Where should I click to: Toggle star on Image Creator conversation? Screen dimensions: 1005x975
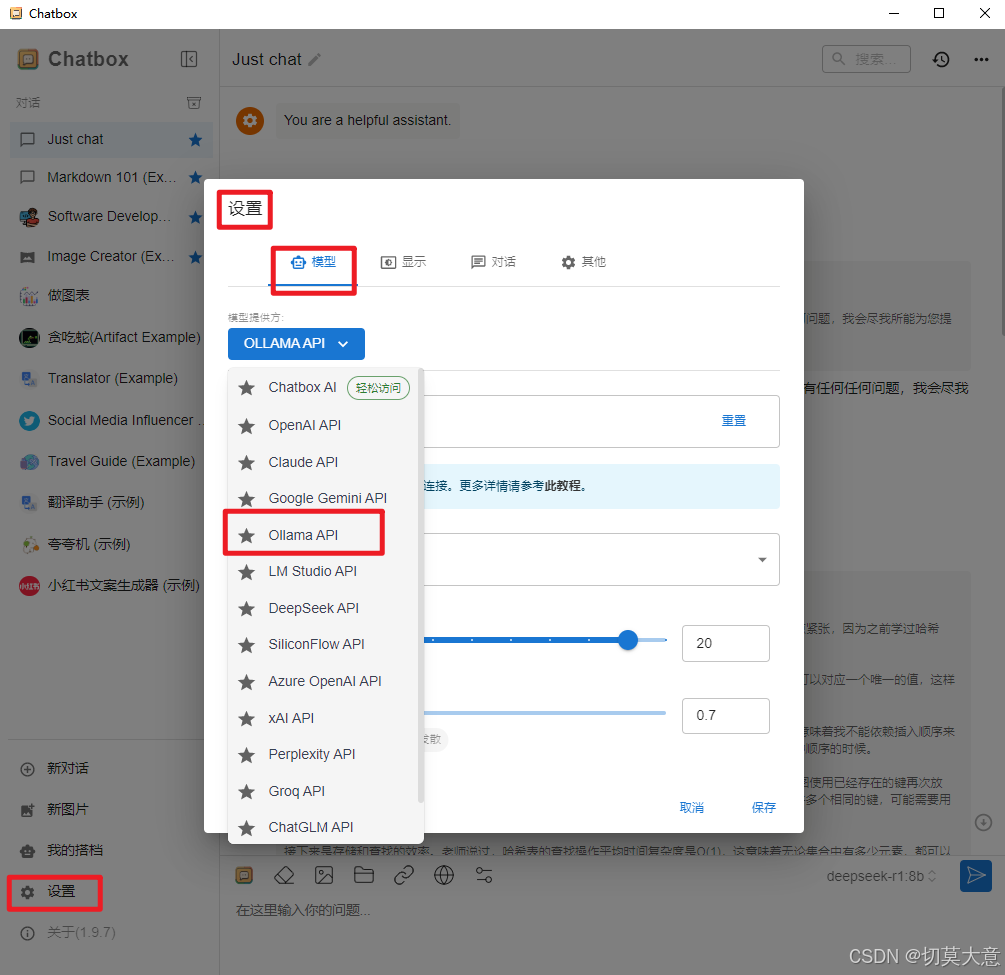[195, 257]
